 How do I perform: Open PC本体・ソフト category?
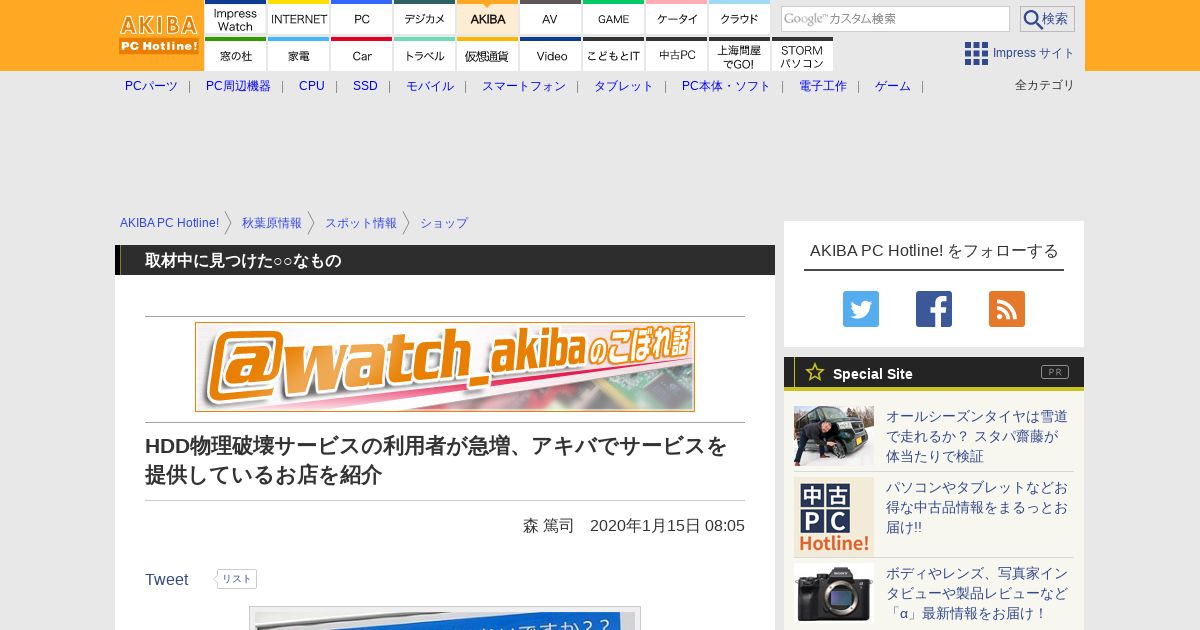[726, 86]
